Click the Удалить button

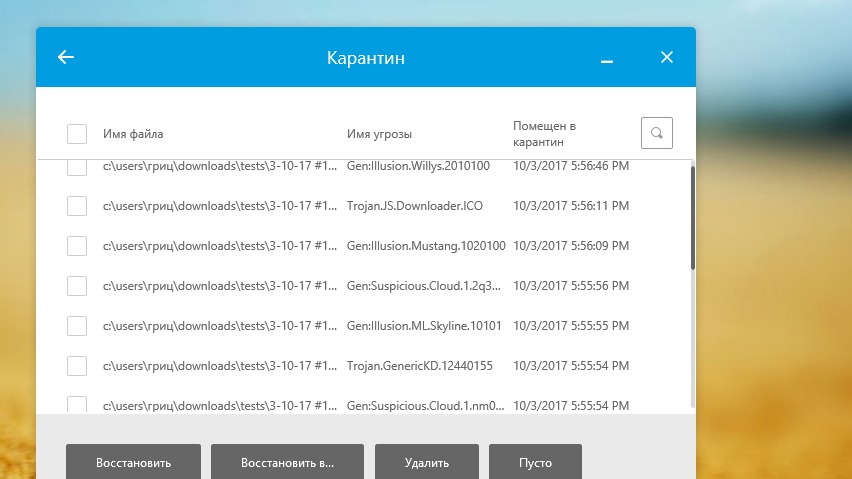click(x=427, y=463)
